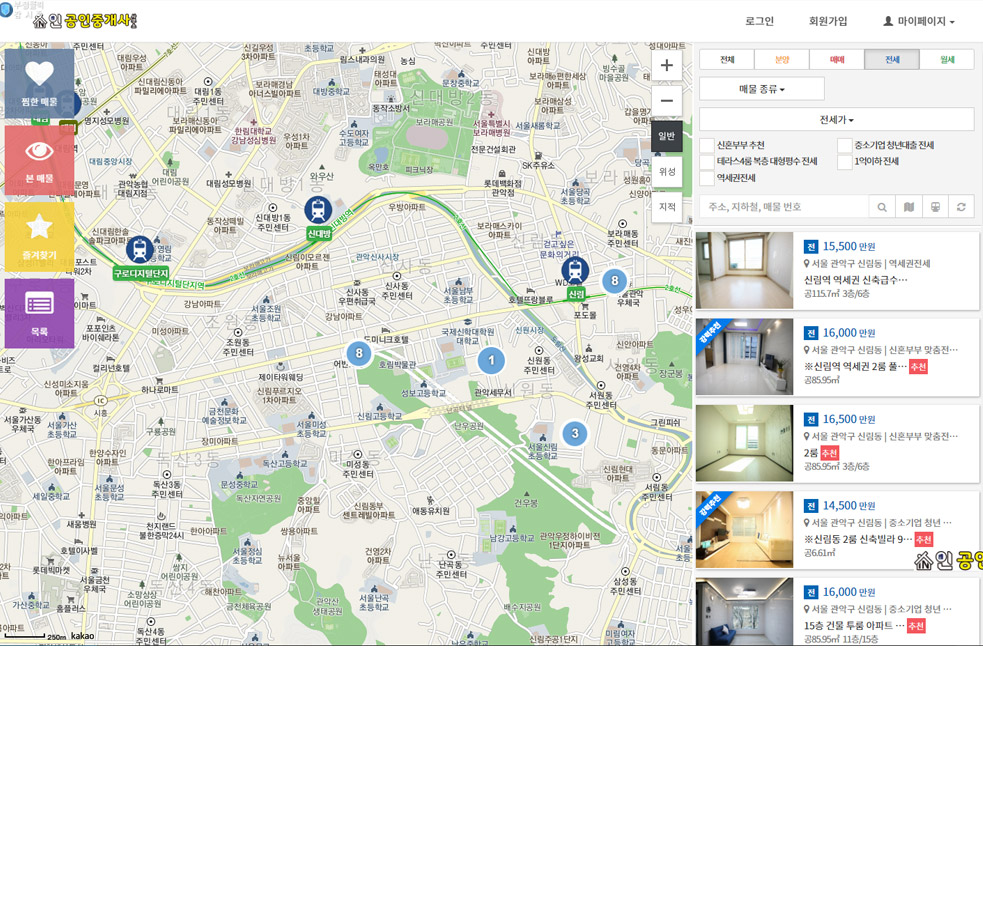The image size is (983, 900).
Task: Expand the 마이페이지 menu
Action: [x=918, y=21]
